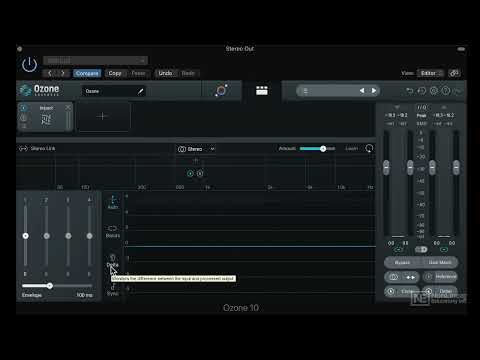Solo the Impact module

point(23,118)
